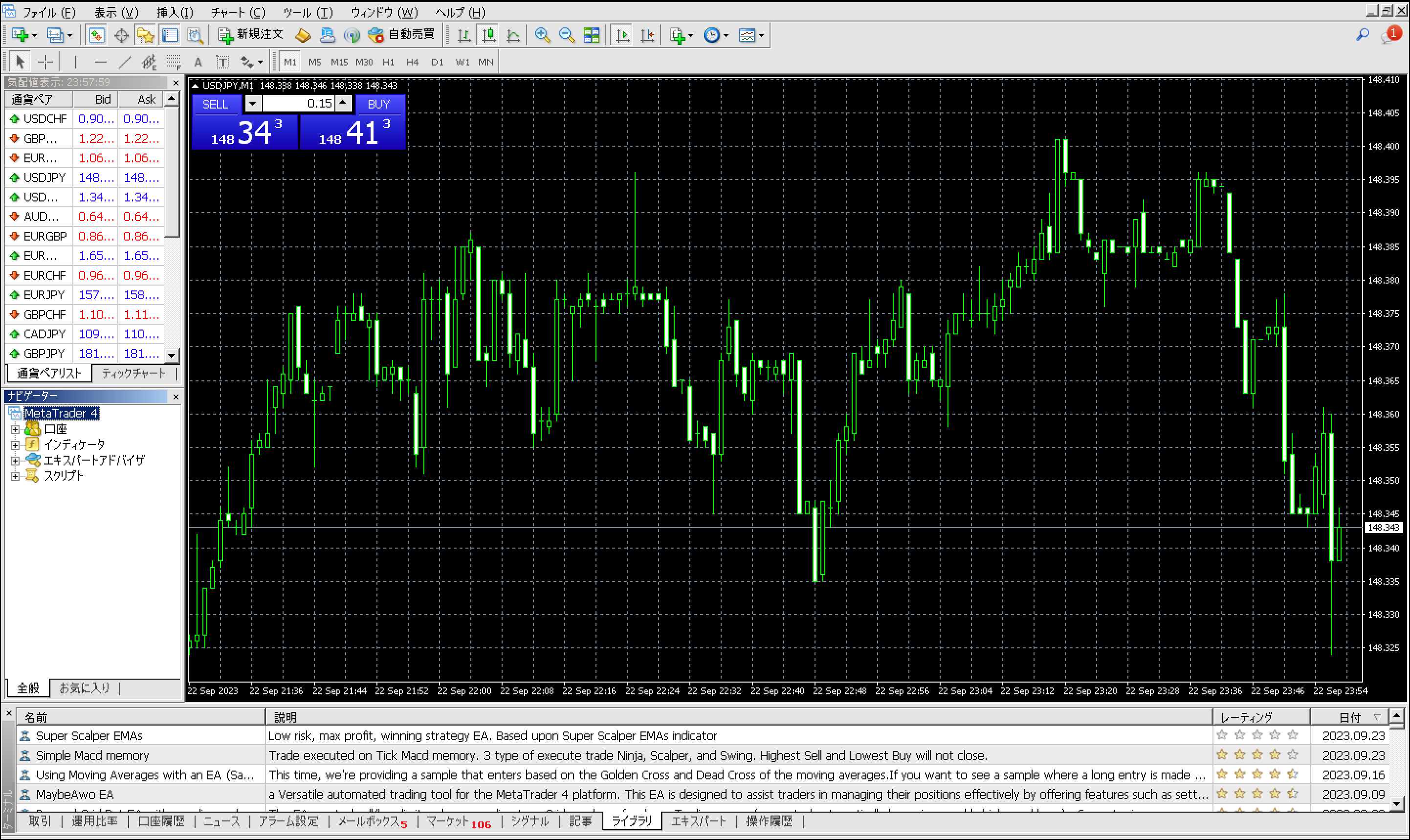This screenshot has width=1410, height=840.
Task: Select the H1 timeframe button
Action: point(388,62)
